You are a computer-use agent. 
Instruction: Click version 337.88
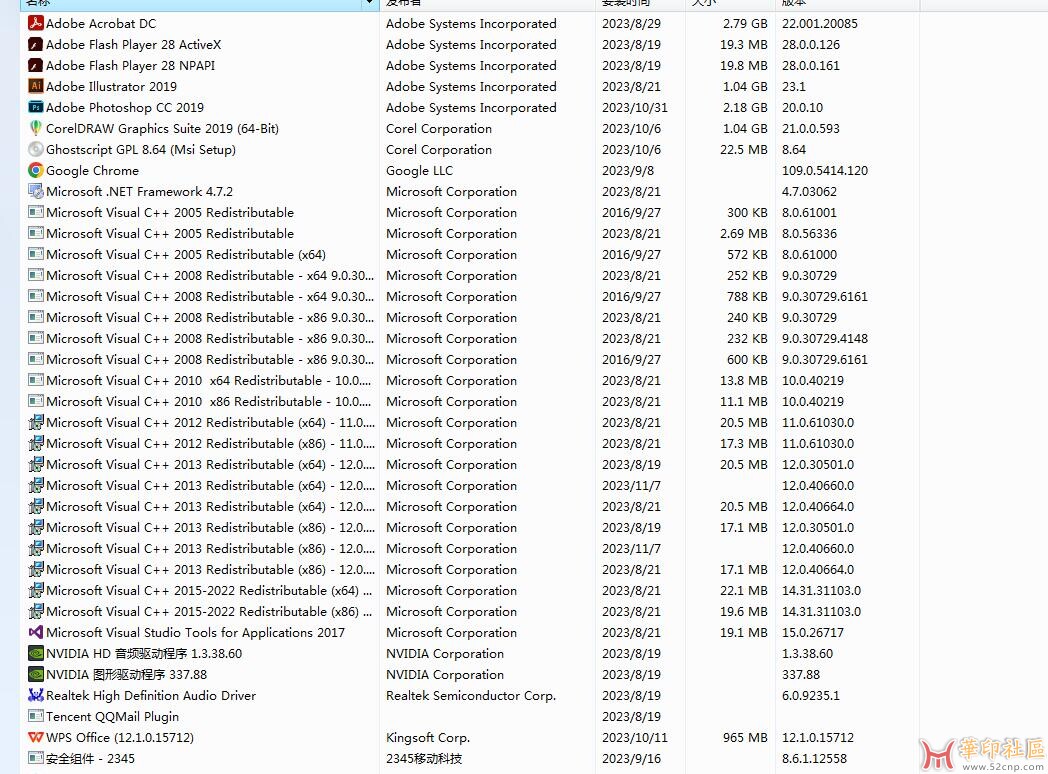[801, 675]
